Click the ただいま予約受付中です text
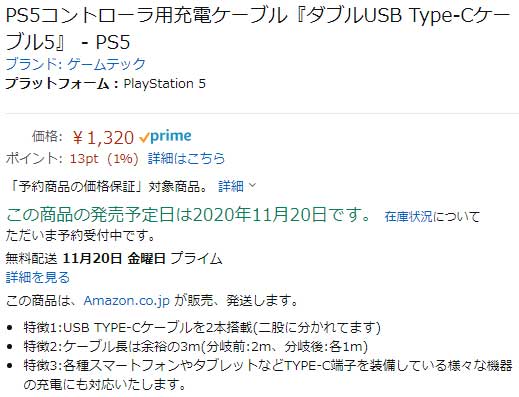Viewport: 519px width, 397px height. pos(80,236)
